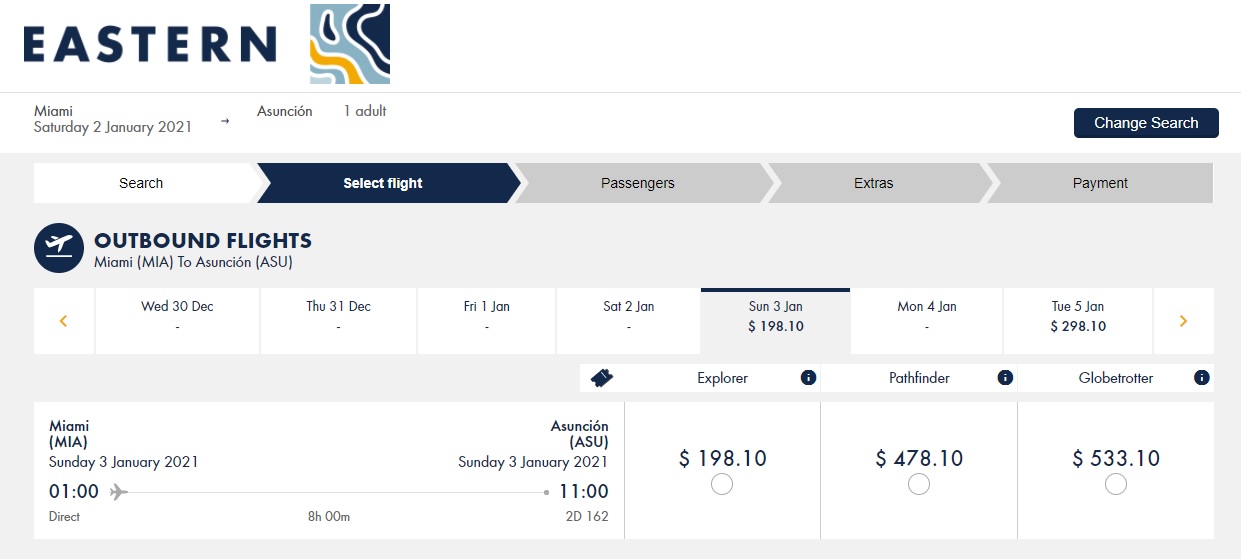Select the Sun 3 Jan date tab
The image size is (1241, 559).
(x=776, y=321)
